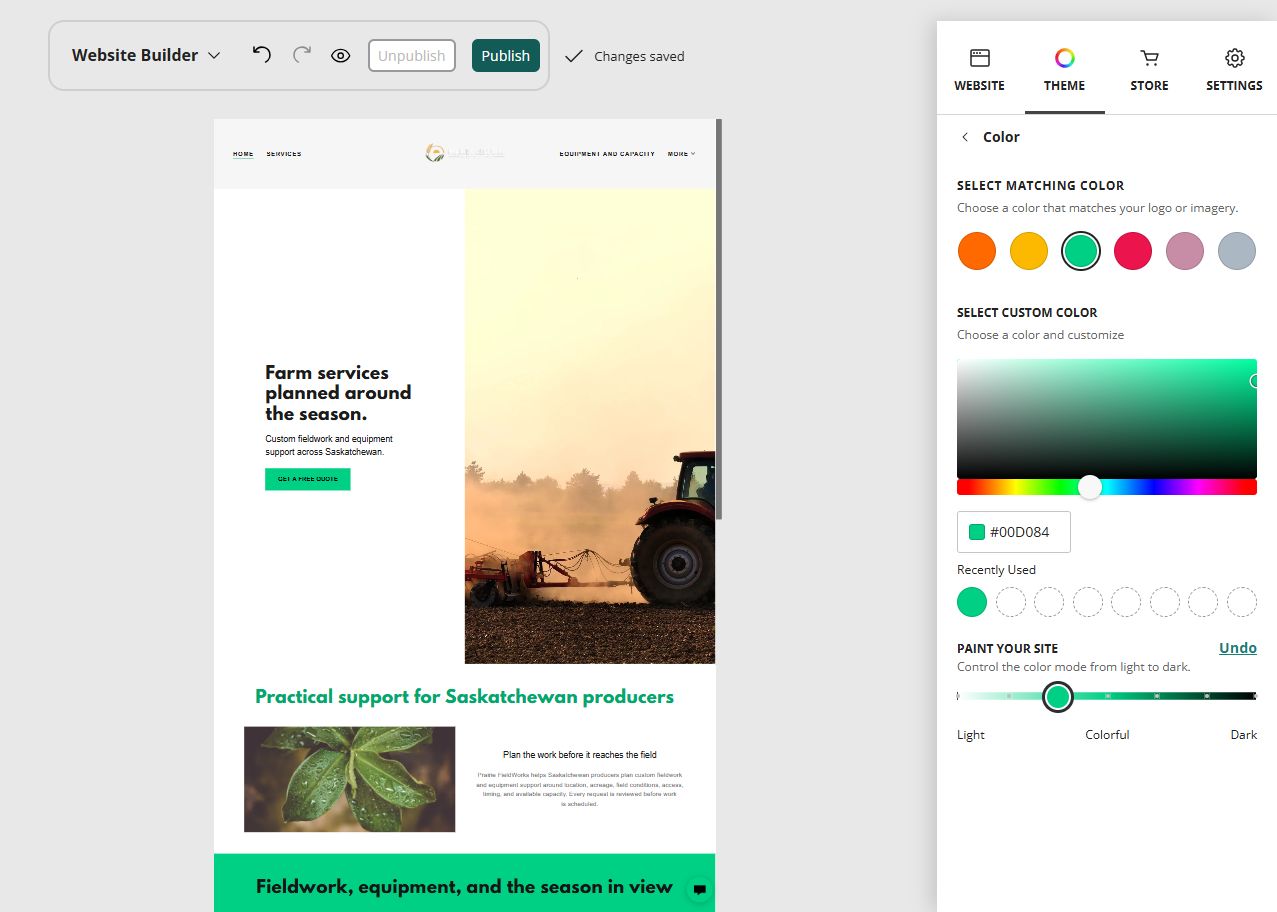The image size is (1277, 912).
Task: Pick the green recently used color
Action: [972, 602]
